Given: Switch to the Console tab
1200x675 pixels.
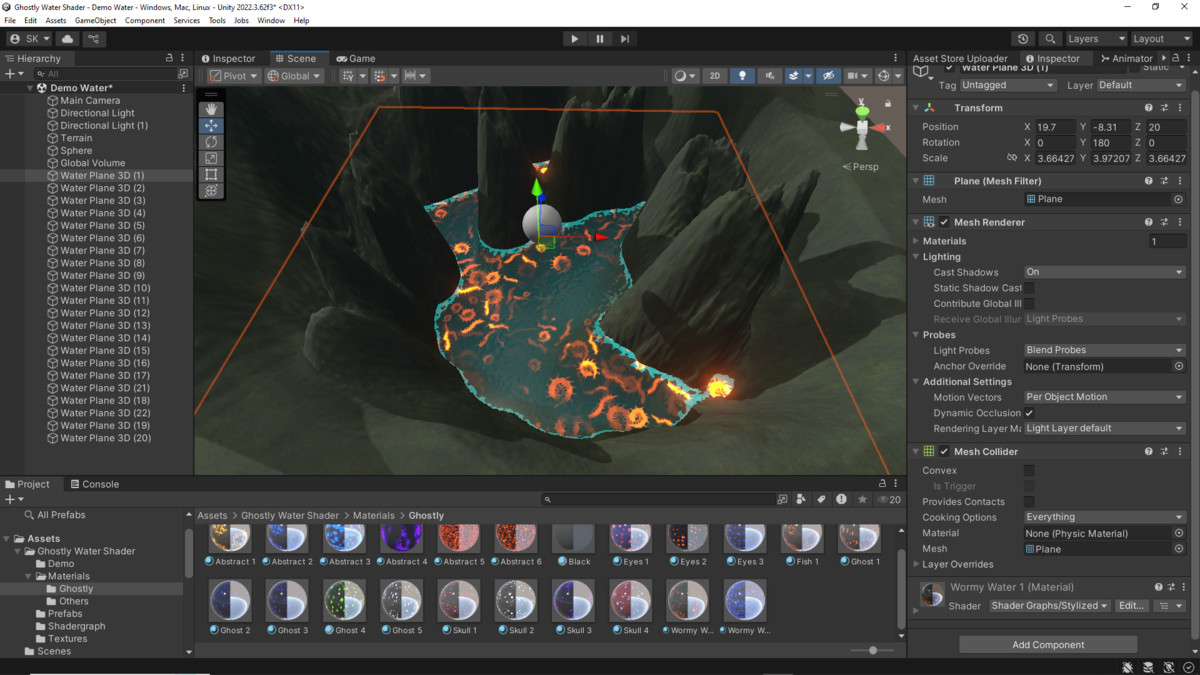Looking at the screenshot, I should pyautogui.click(x=93, y=484).
